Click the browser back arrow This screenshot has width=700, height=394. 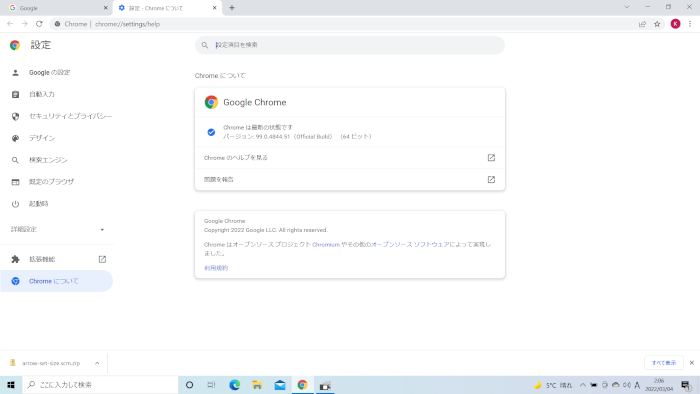(10, 24)
